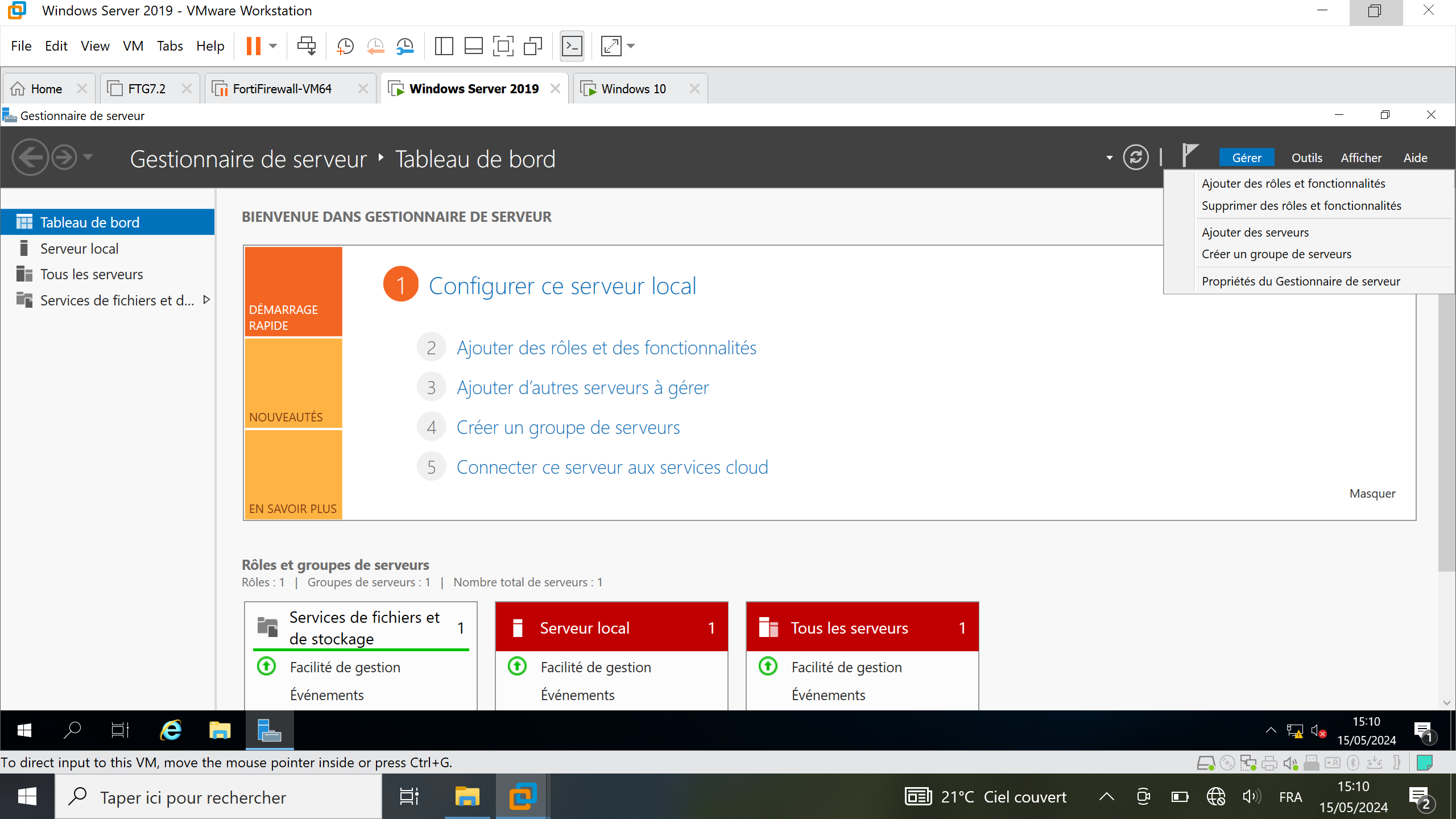Open the Outils menu
Image resolution: width=1456 pixels, height=819 pixels.
pos(1306,158)
